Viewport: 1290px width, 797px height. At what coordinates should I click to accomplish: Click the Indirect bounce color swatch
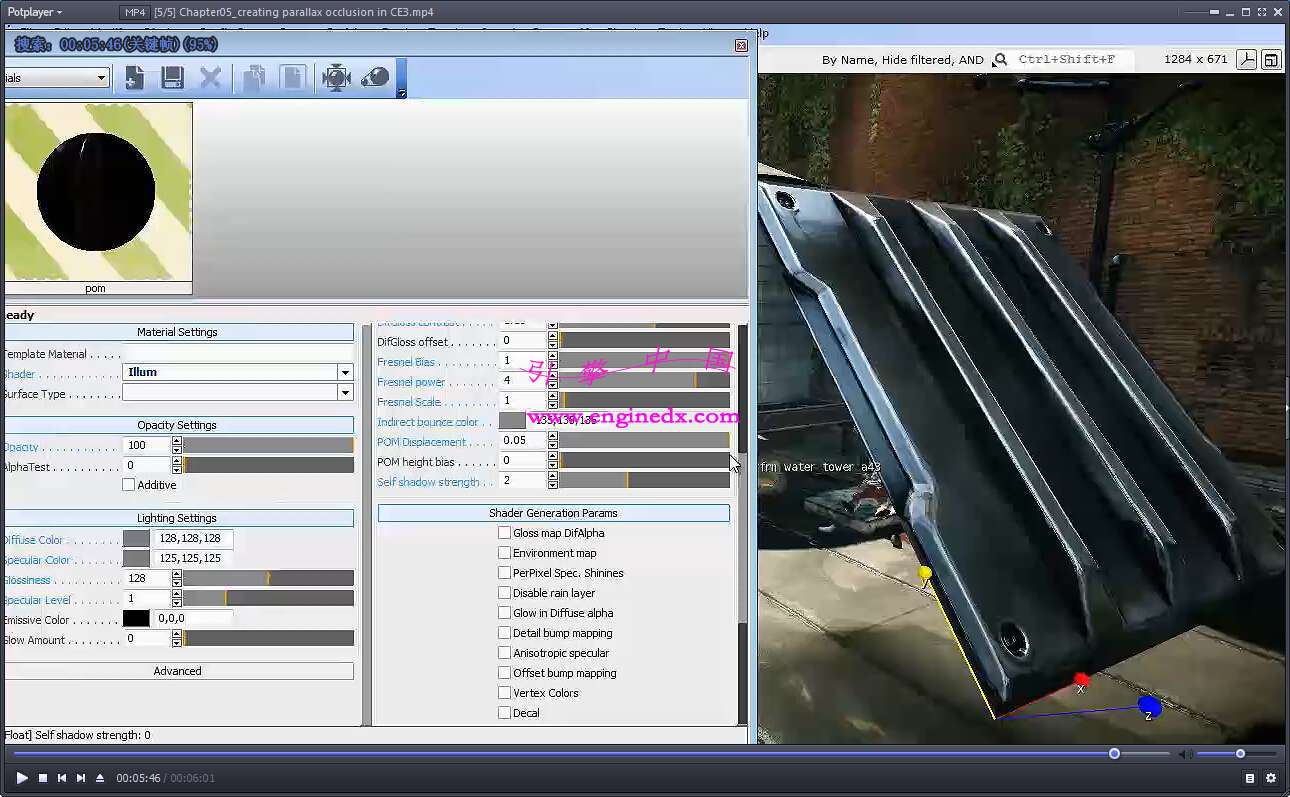coord(512,421)
